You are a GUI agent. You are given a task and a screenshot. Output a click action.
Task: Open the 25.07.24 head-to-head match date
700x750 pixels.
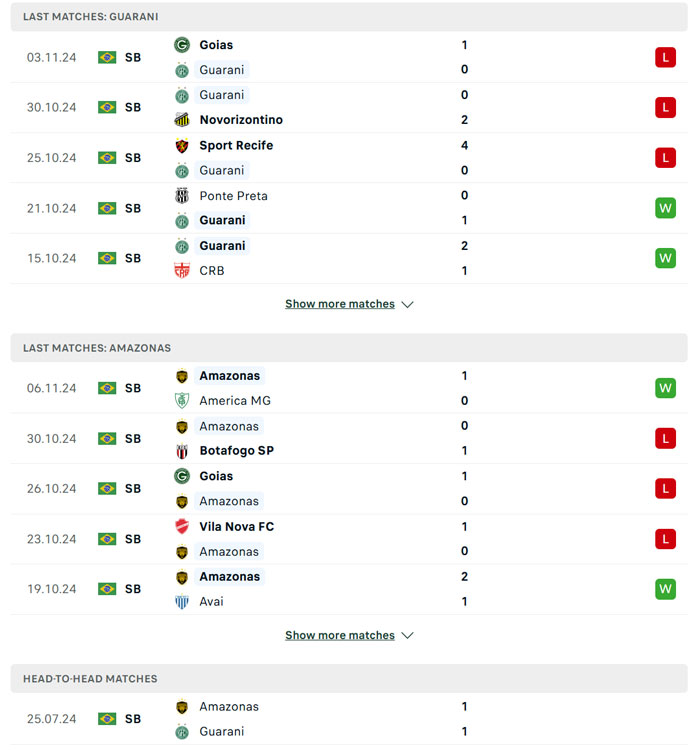coord(52,719)
